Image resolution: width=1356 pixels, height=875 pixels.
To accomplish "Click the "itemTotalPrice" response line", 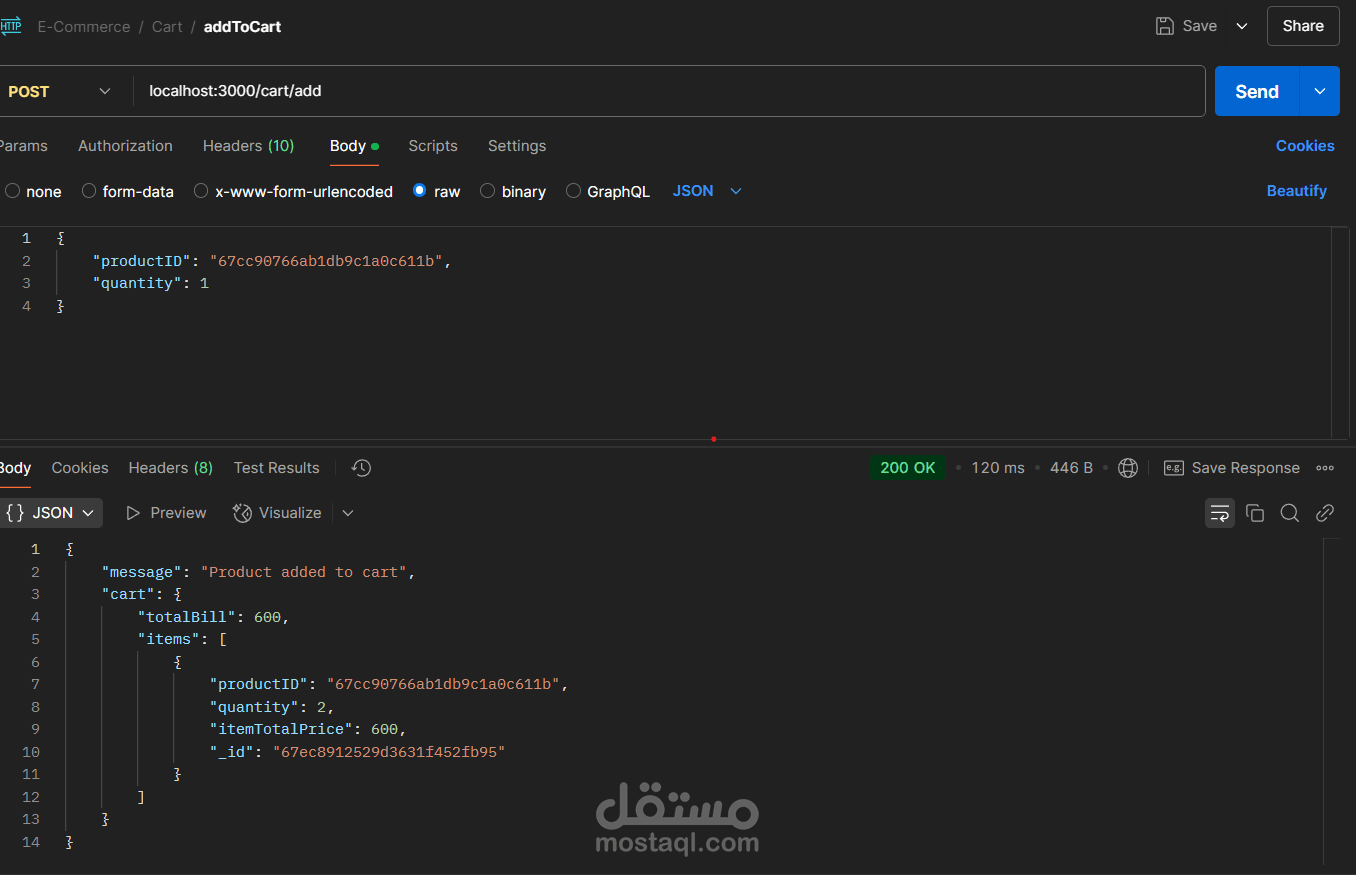I will (308, 729).
